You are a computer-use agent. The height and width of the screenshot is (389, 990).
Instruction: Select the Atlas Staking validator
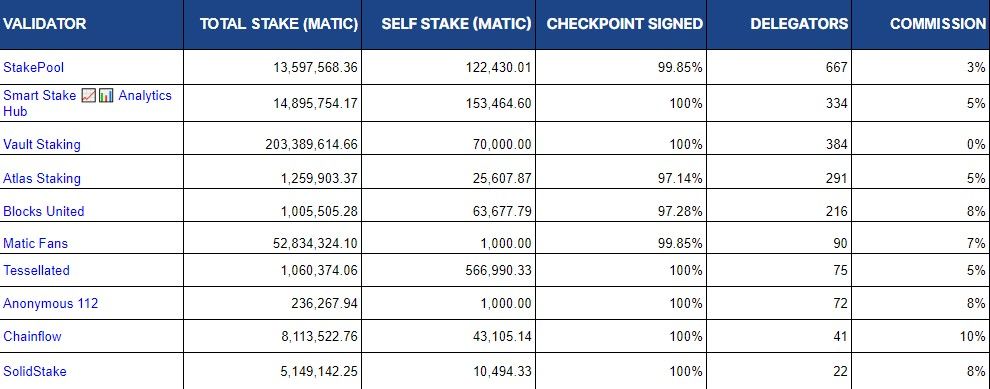coord(42,178)
